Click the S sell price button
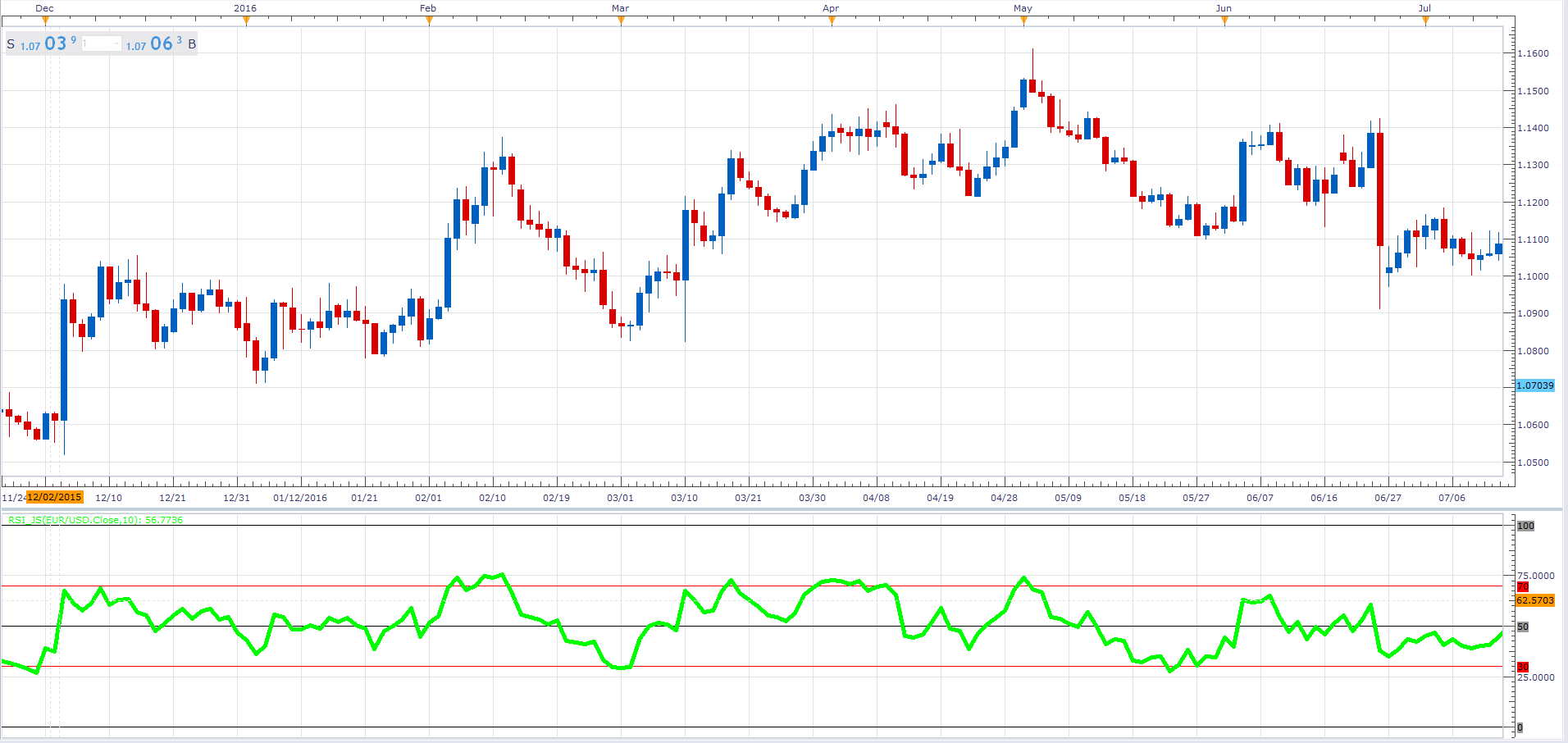Viewport: 1568px width, 743px height. click(x=41, y=43)
